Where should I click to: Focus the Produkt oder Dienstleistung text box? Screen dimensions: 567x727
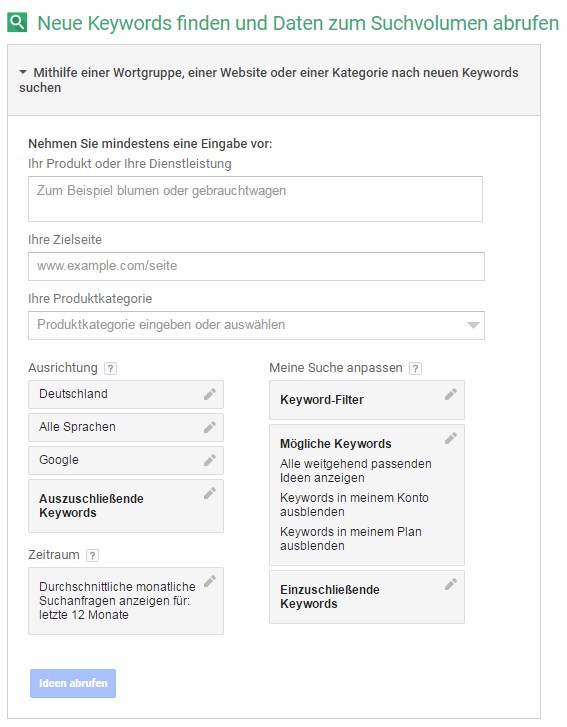[x=255, y=199]
